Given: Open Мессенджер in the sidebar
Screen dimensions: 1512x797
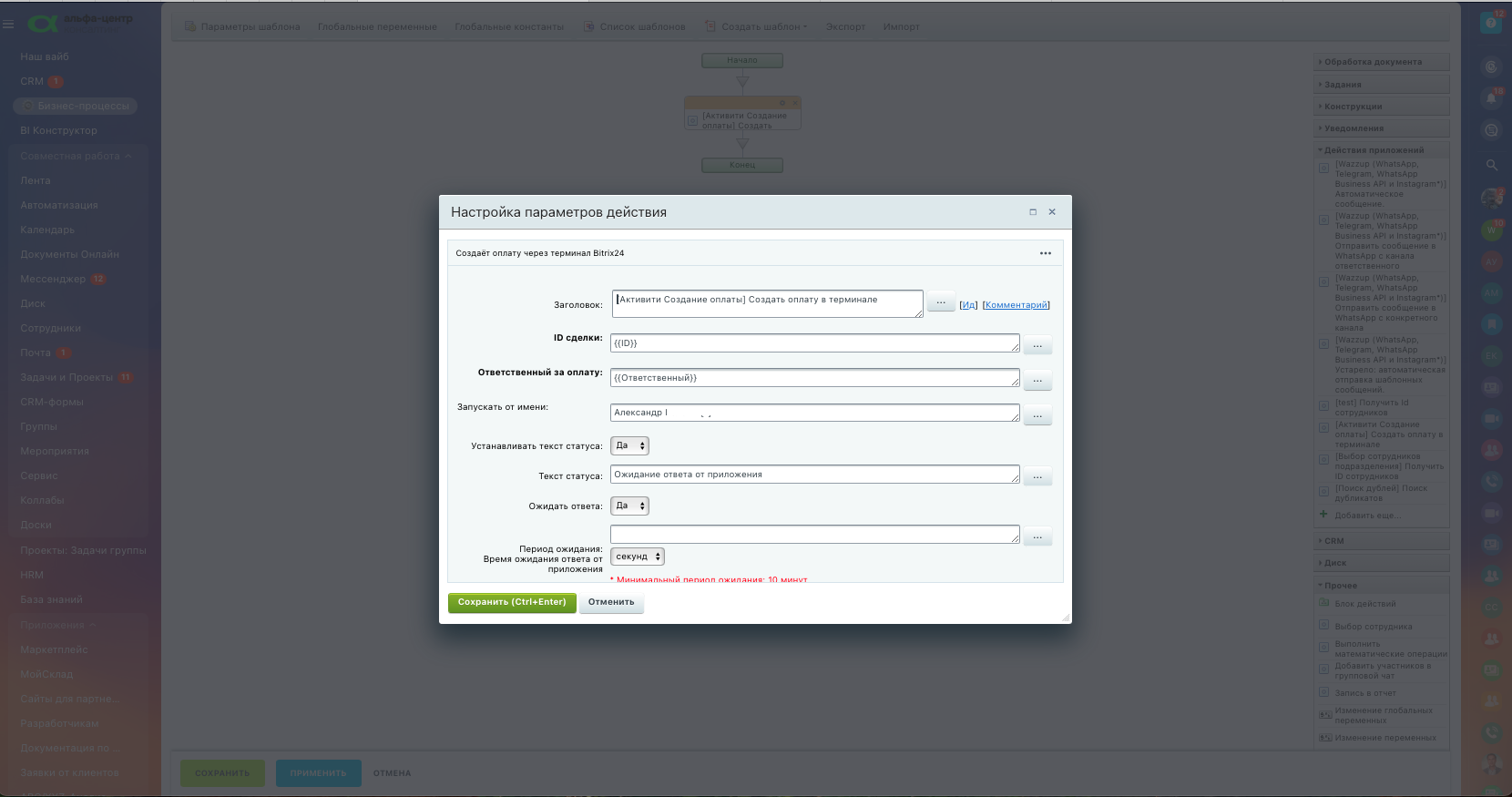Looking at the screenshot, I should click(53, 279).
